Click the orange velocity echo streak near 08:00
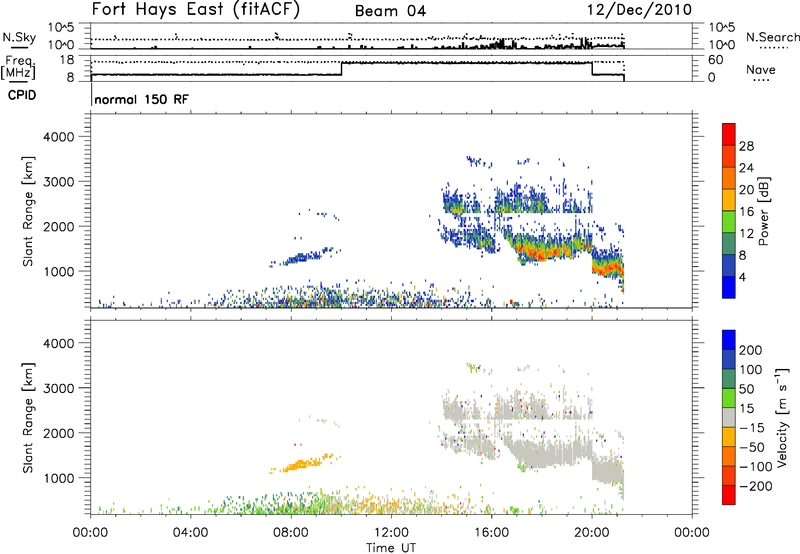 coord(304,464)
